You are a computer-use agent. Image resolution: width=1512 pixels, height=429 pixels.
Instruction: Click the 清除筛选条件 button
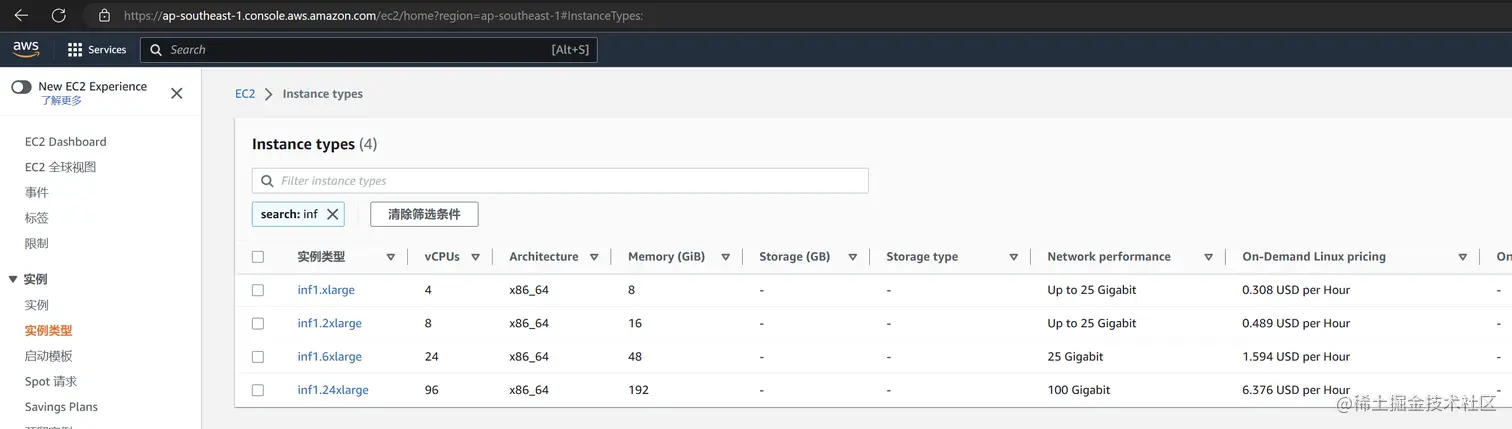424,214
